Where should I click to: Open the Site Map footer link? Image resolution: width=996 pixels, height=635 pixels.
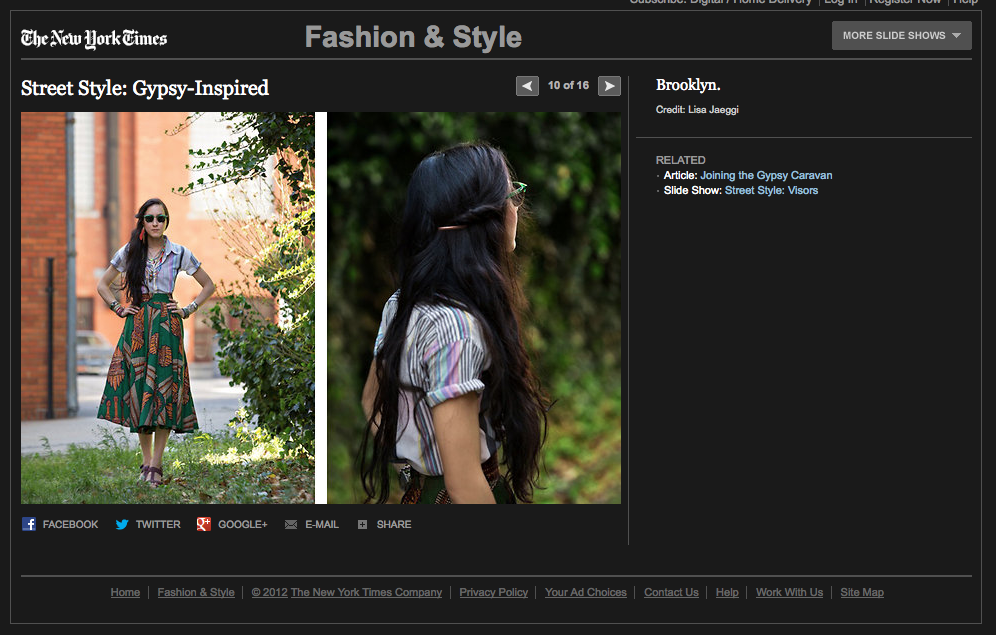click(x=862, y=592)
